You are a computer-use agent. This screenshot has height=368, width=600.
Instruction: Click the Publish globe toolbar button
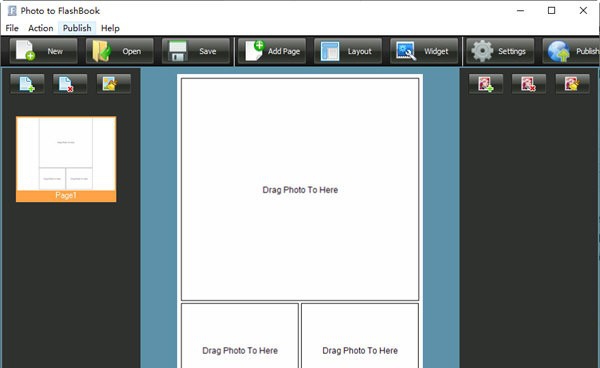click(x=571, y=51)
